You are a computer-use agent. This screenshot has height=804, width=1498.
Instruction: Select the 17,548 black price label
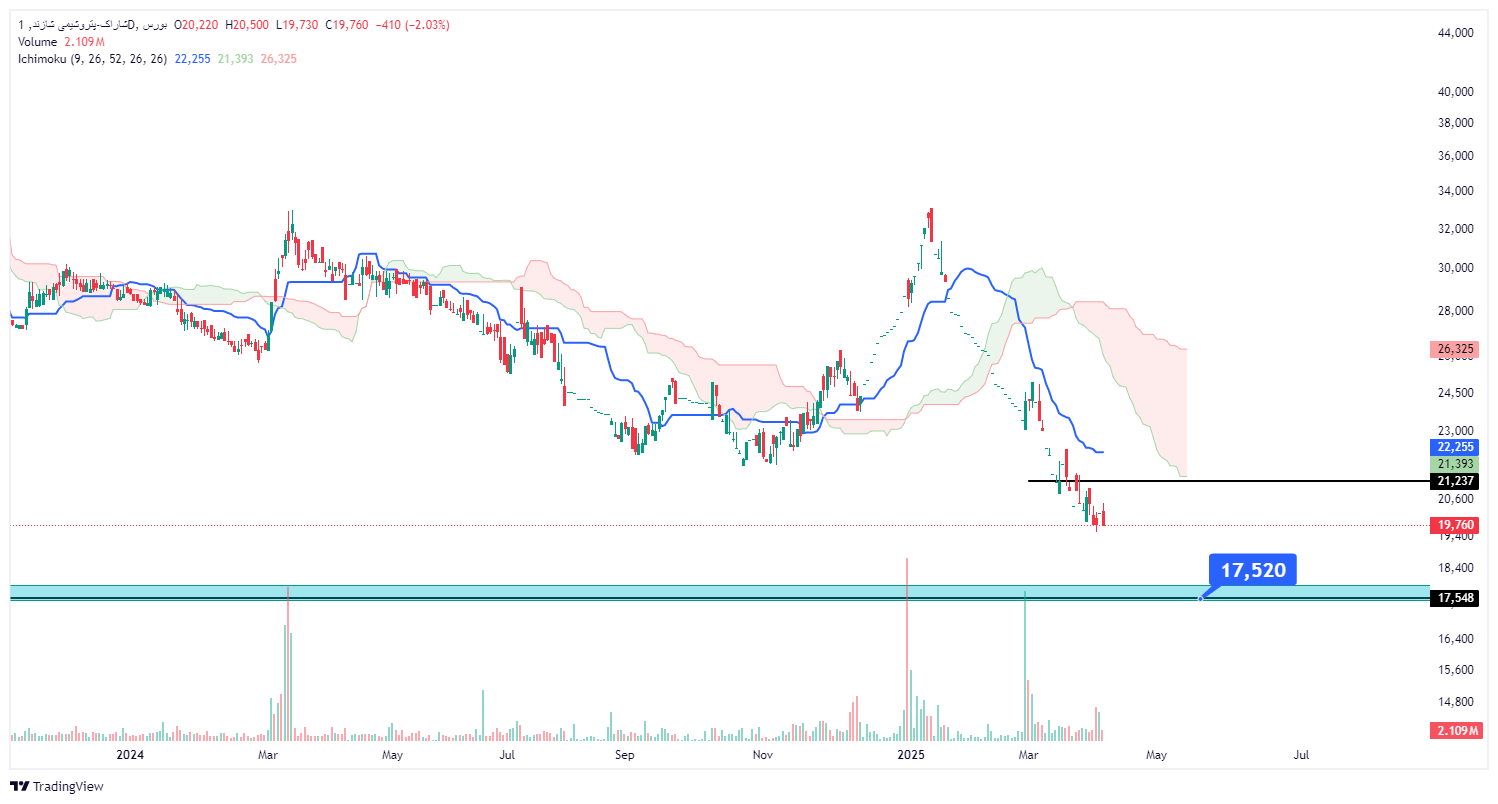[x=1456, y=598]
